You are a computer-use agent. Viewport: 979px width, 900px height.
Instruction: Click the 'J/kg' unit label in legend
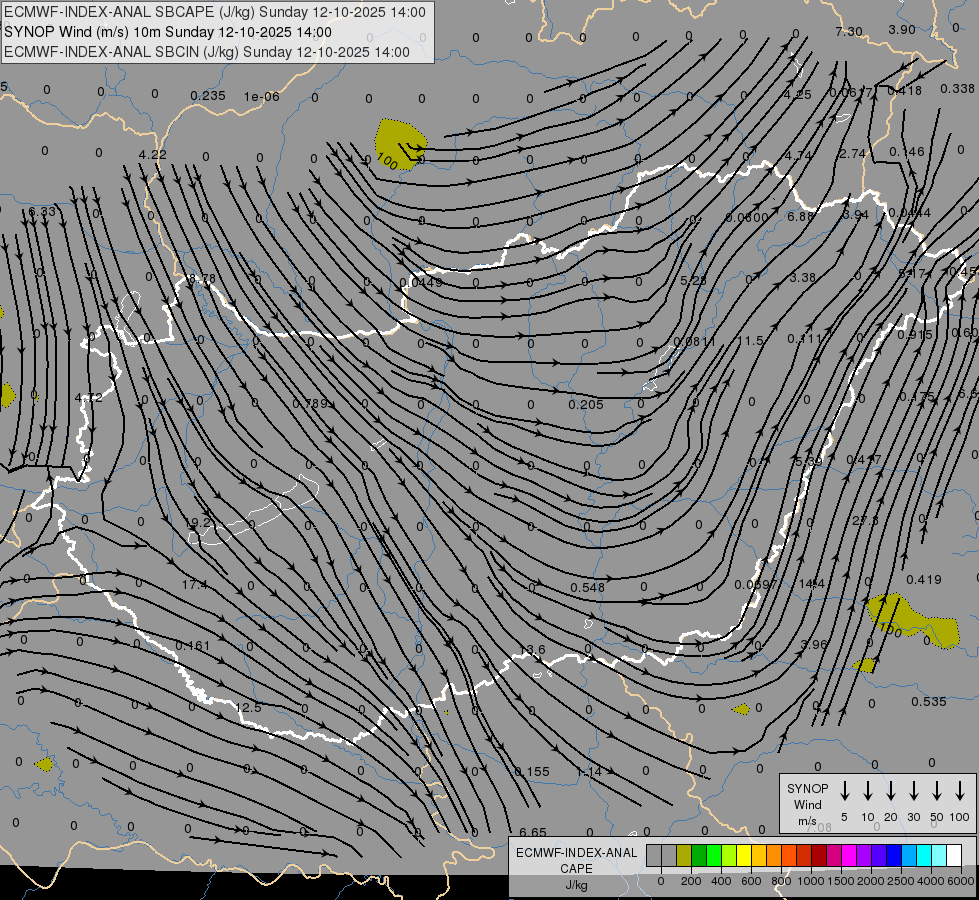[x=576, y=885]
